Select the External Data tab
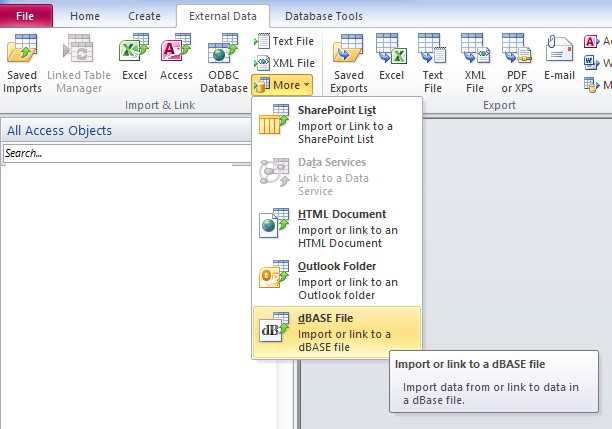 point(223,16)
